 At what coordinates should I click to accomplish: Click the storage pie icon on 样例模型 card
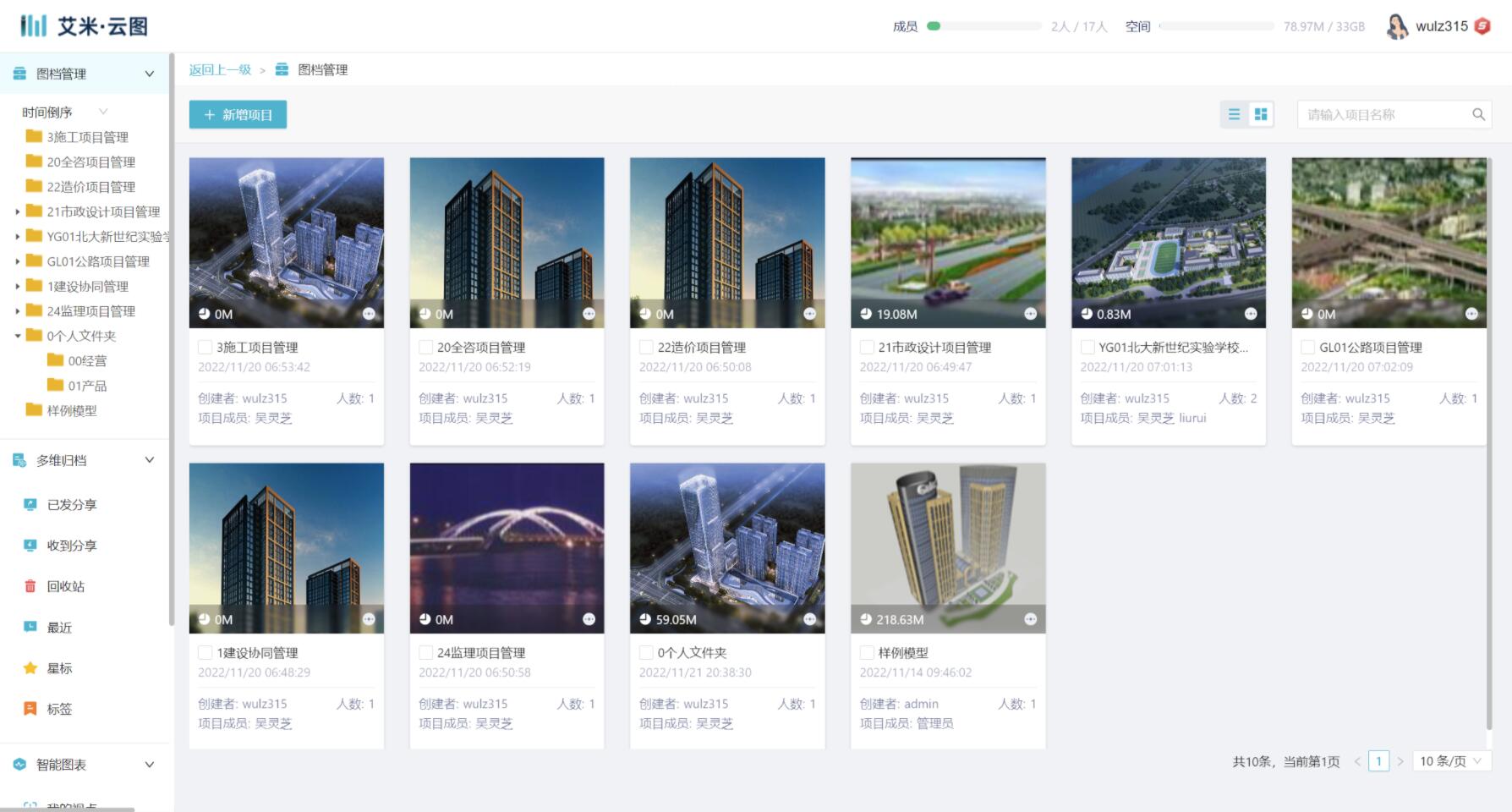click(866, 619)
